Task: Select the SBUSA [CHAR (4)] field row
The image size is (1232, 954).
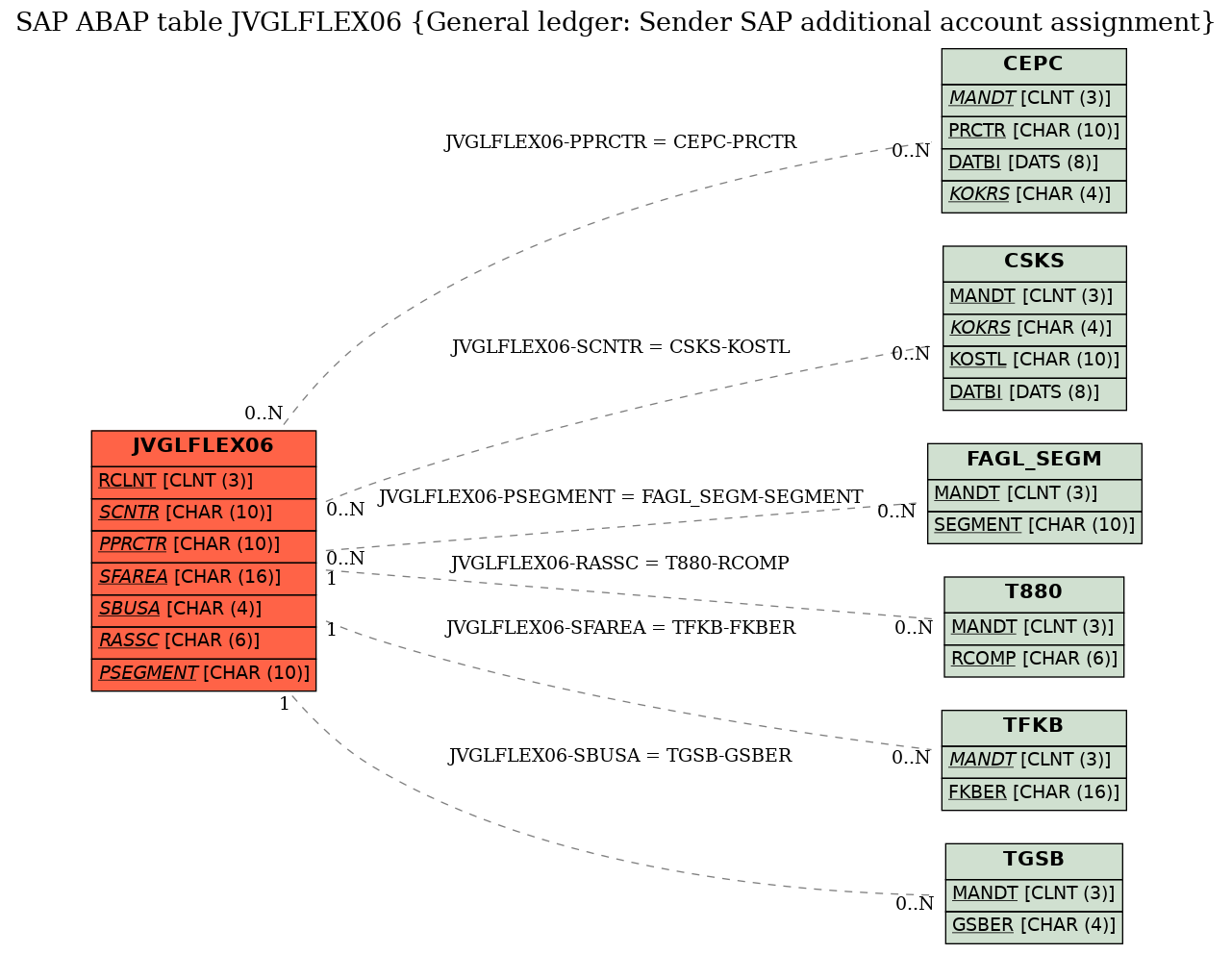Action: pos(204,610)
